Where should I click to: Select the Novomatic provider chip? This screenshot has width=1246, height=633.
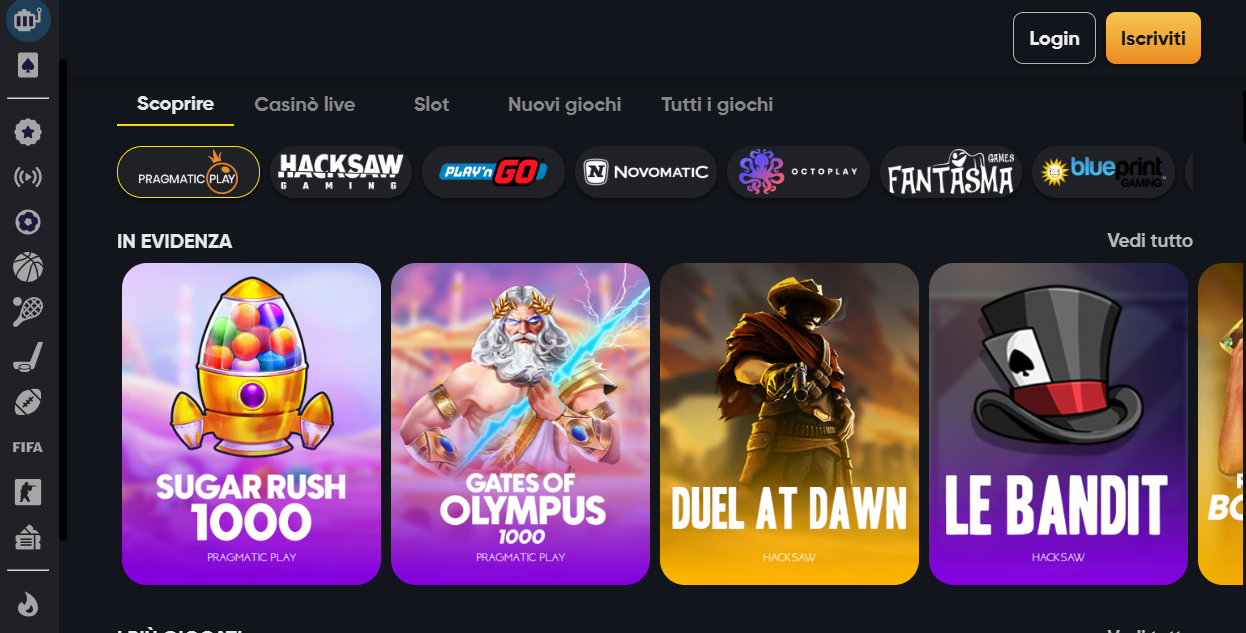[x=646, y=172]
